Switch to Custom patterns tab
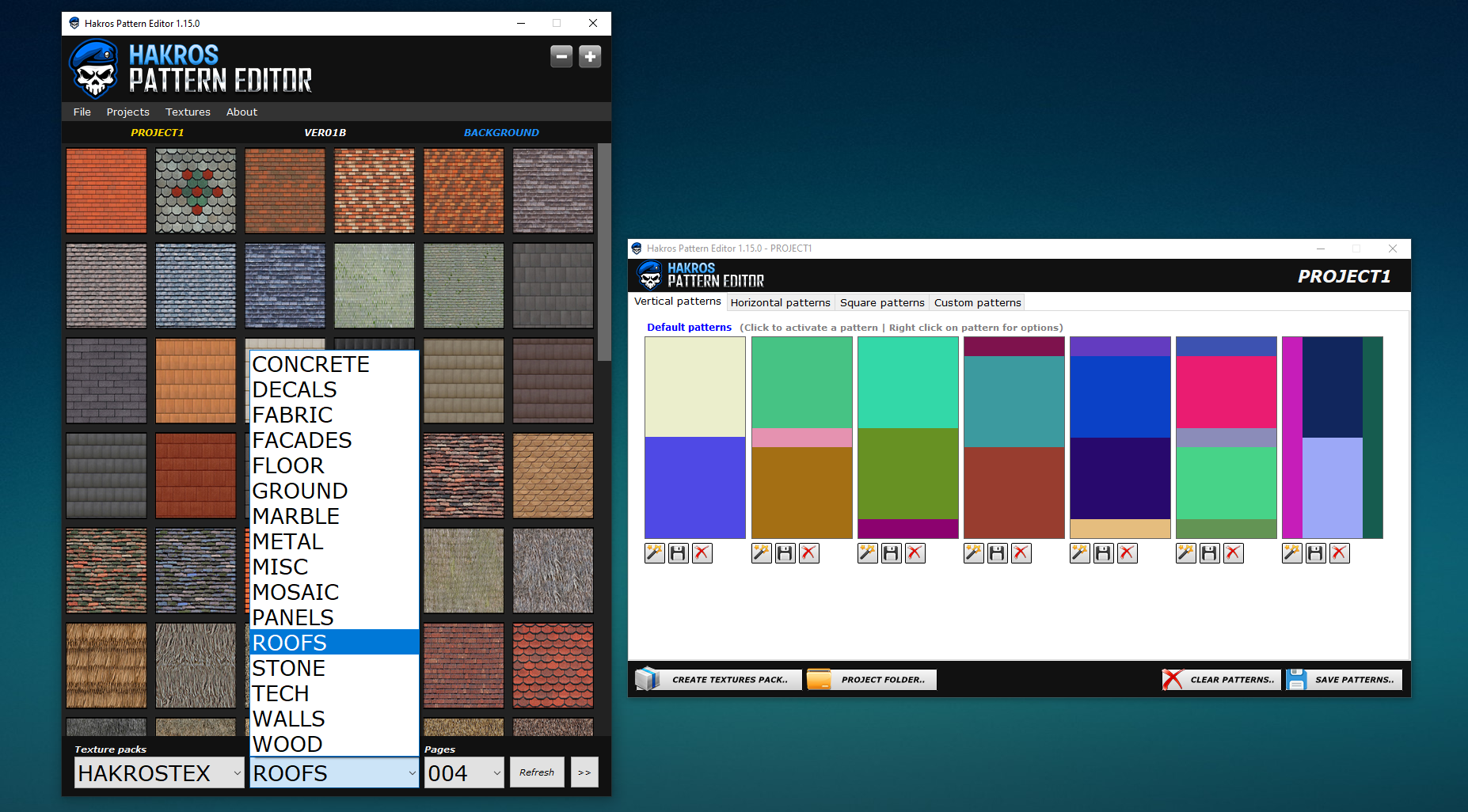This screenshot has height=812, width=1468. coord(977,302)
